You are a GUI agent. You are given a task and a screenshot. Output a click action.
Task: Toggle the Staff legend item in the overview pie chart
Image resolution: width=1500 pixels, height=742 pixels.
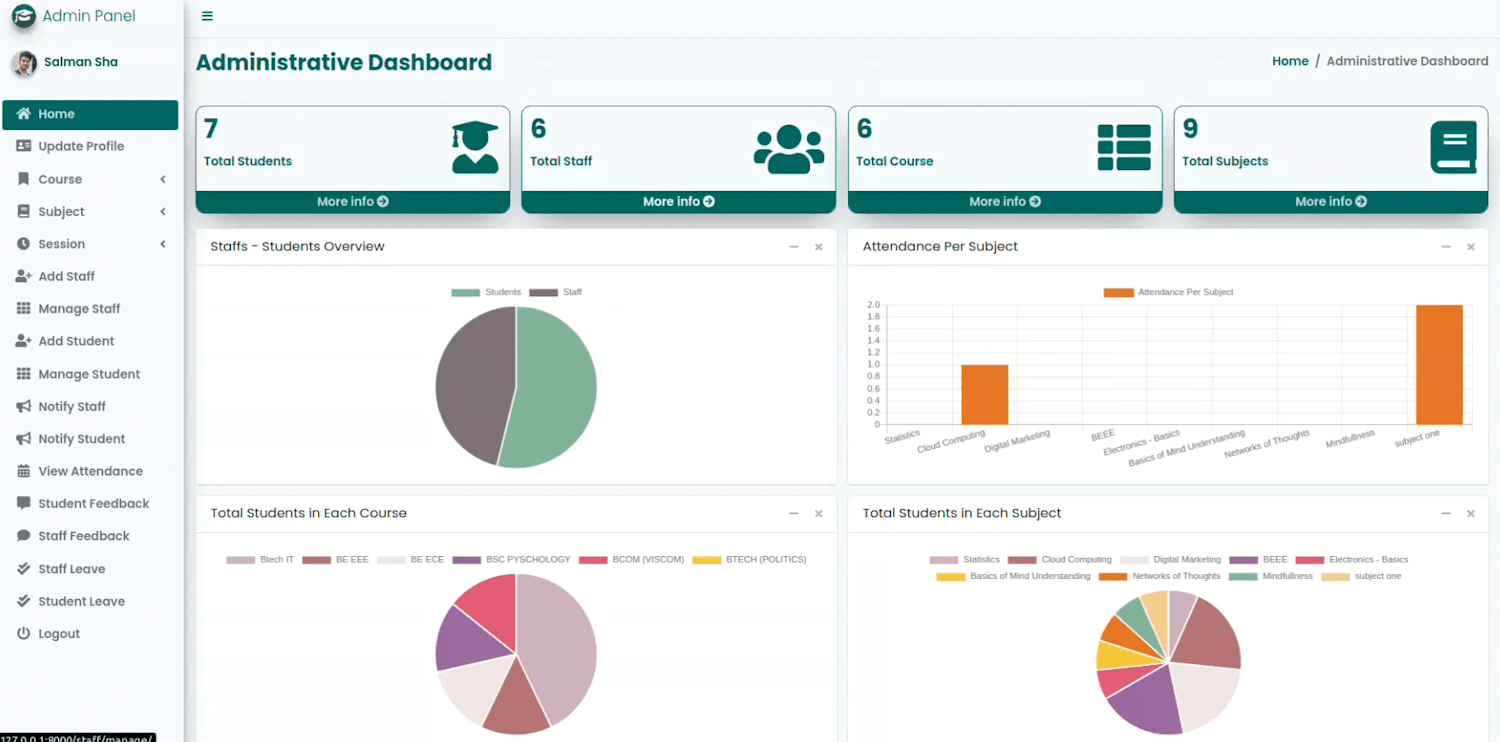[x=556, y=292]
